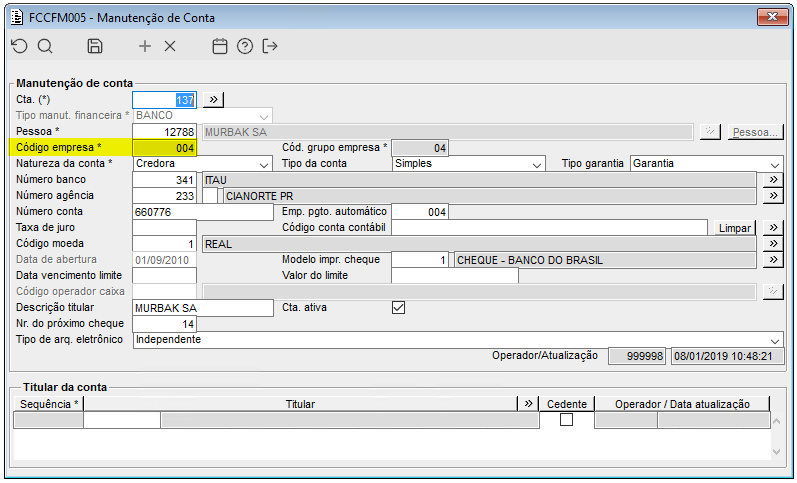Click the document icon in the title bar
The image size is (797, 483).
[17, 18]
